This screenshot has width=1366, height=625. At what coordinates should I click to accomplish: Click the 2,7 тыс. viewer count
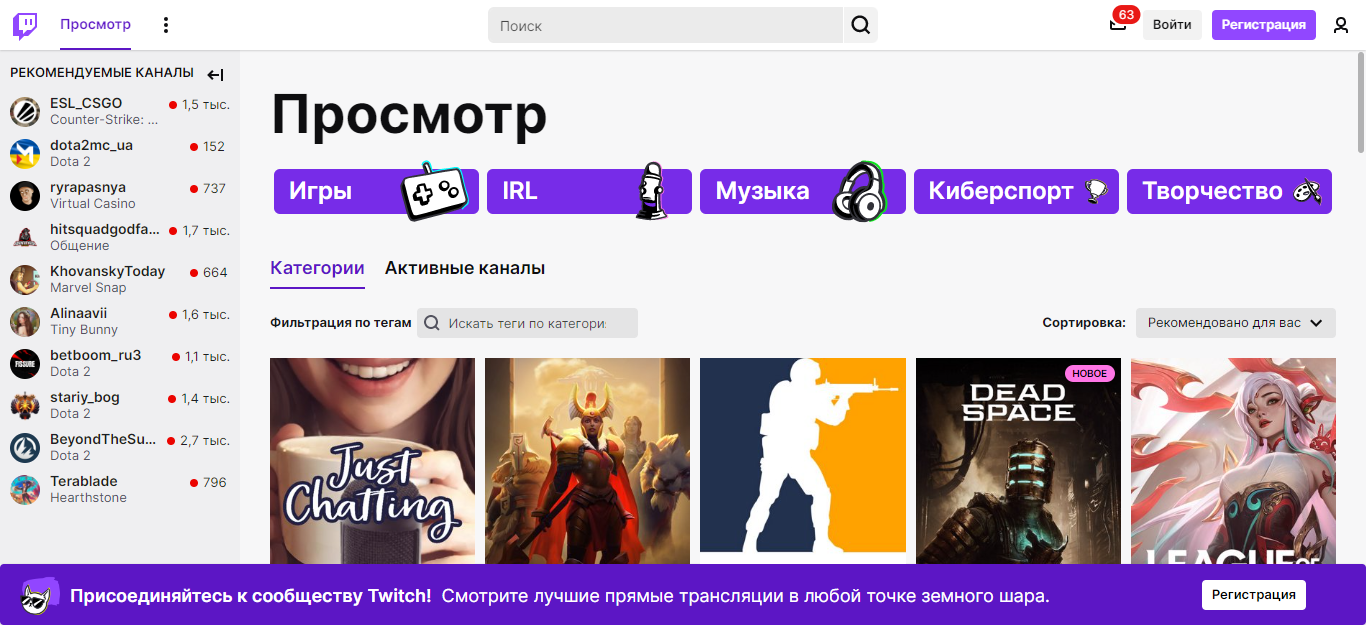[x=205, y=440]
